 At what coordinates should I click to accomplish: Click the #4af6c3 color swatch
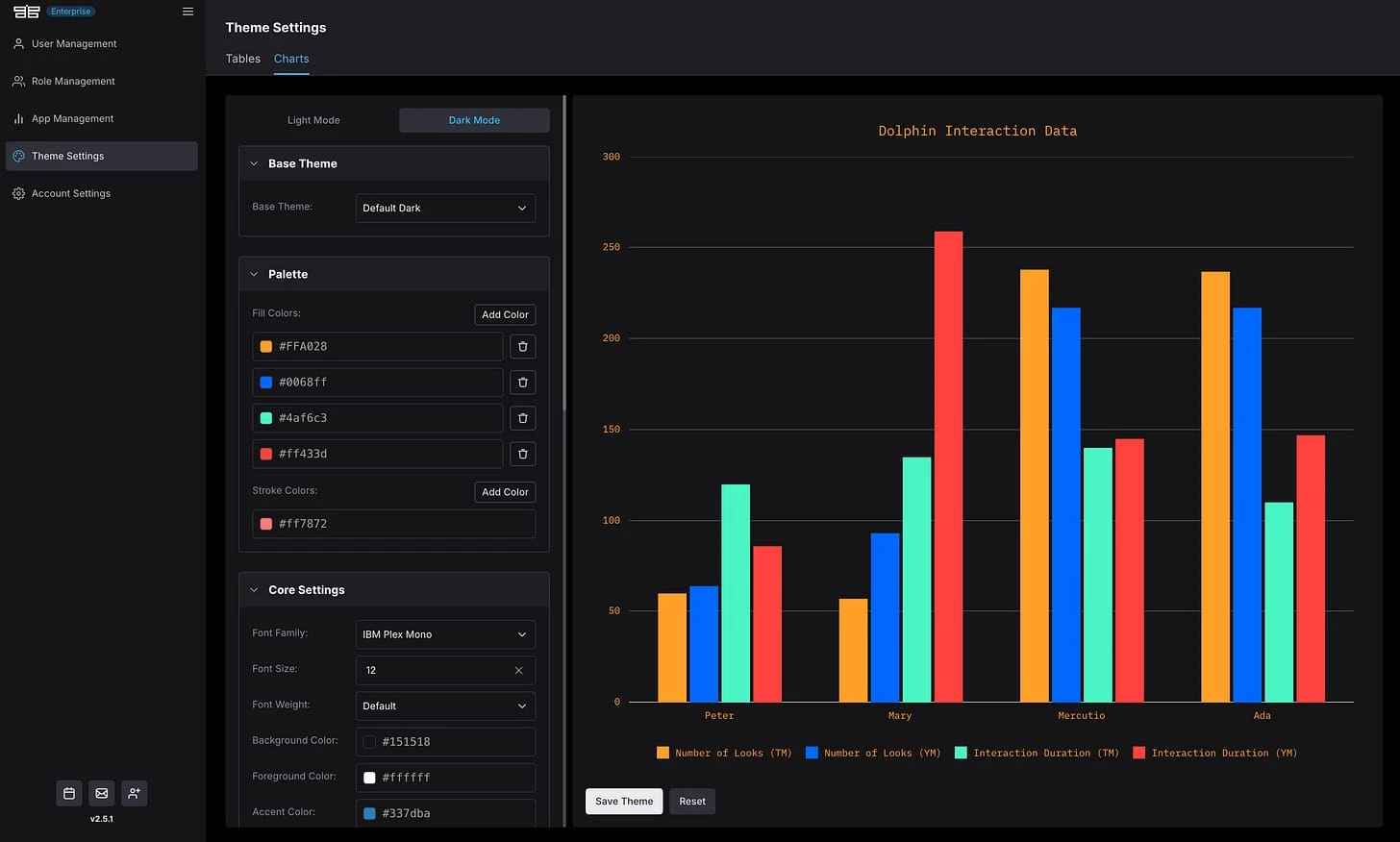click(x=266, y=418)
